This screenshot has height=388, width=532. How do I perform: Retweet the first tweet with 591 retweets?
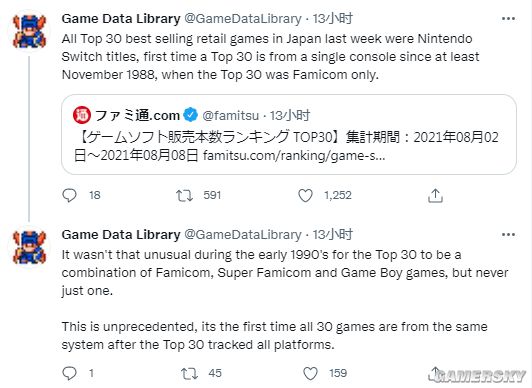(x=184, y=196)
